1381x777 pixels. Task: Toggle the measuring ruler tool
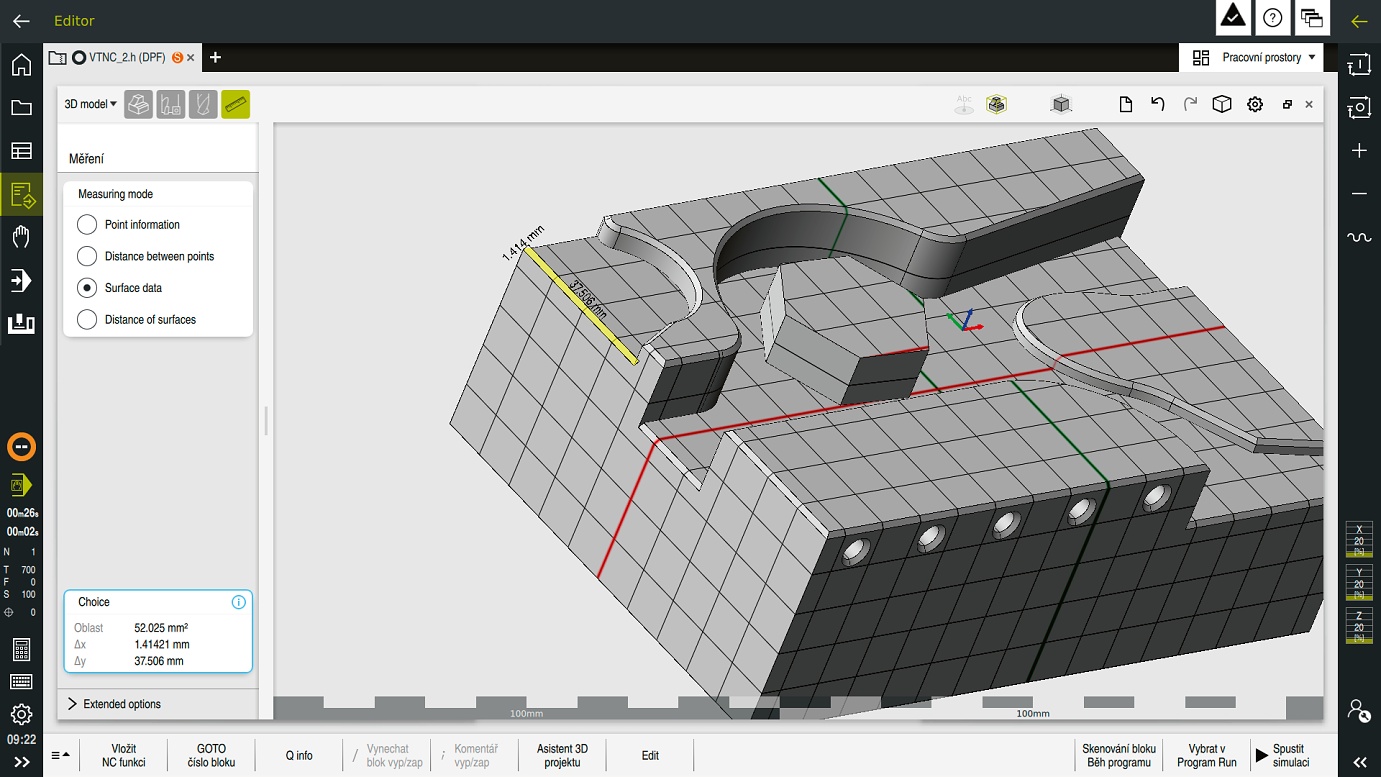point(235,104)
